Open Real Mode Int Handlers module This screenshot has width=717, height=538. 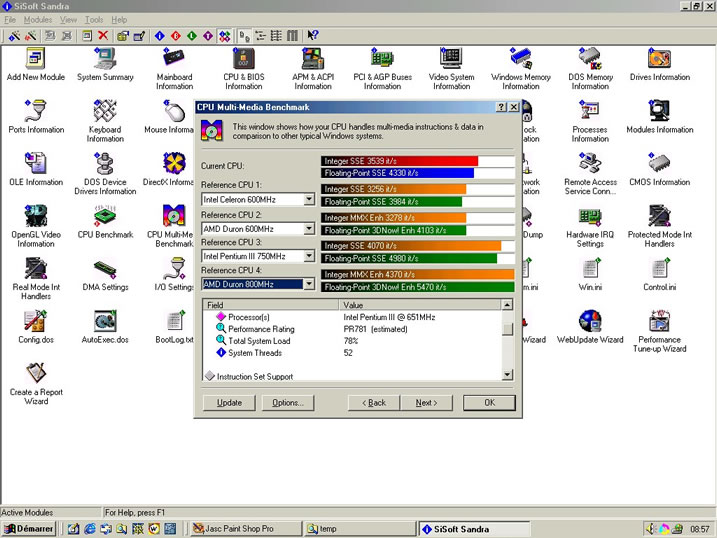pos(36,279)
